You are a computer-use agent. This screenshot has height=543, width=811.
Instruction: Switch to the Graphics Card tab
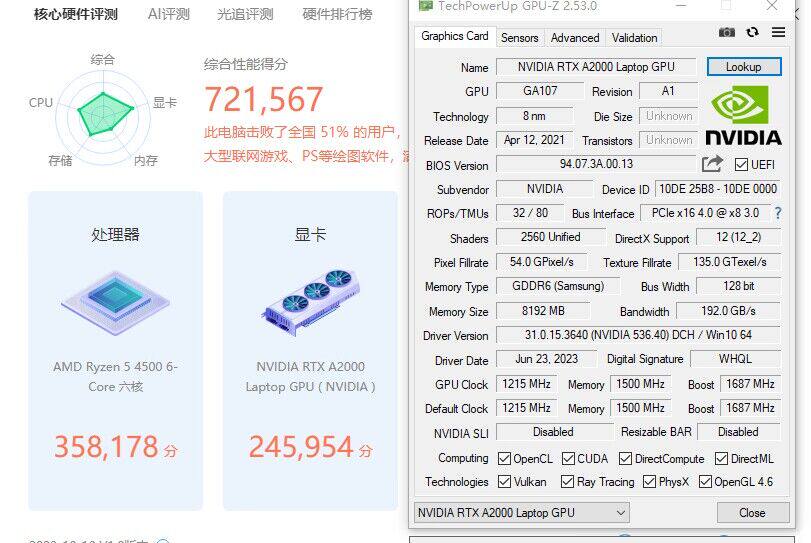coord(454,36)
